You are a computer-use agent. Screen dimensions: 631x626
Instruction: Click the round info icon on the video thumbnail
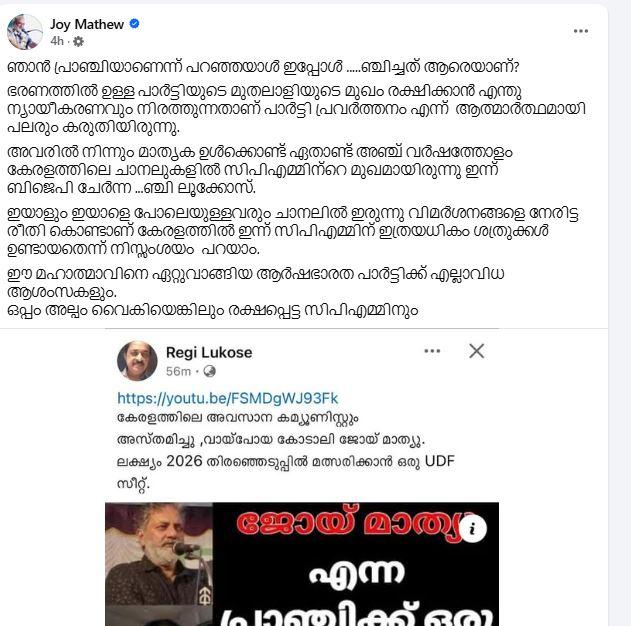[x=472, y=528]
